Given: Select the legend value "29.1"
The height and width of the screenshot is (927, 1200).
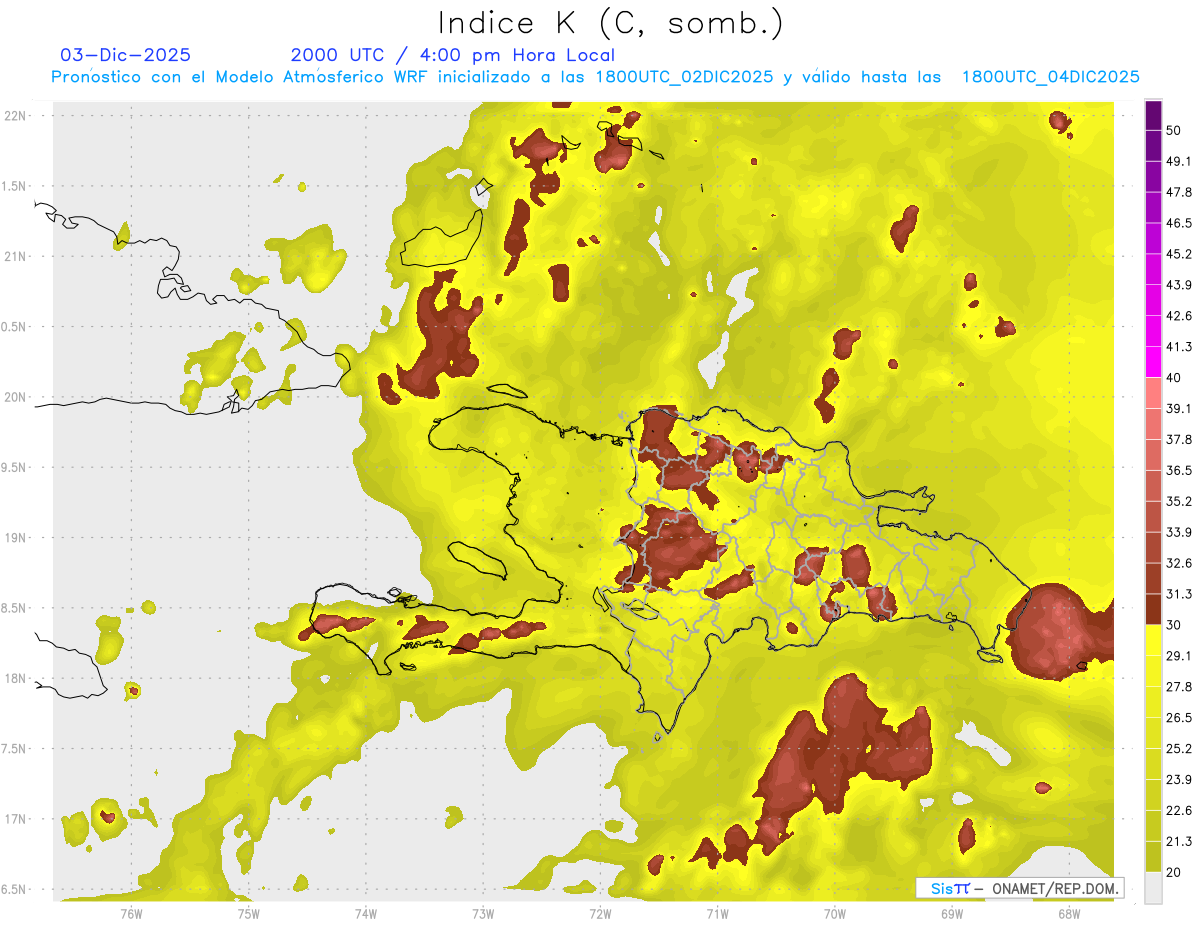Looking at the screenshot, I should [x=1179, y=656].
